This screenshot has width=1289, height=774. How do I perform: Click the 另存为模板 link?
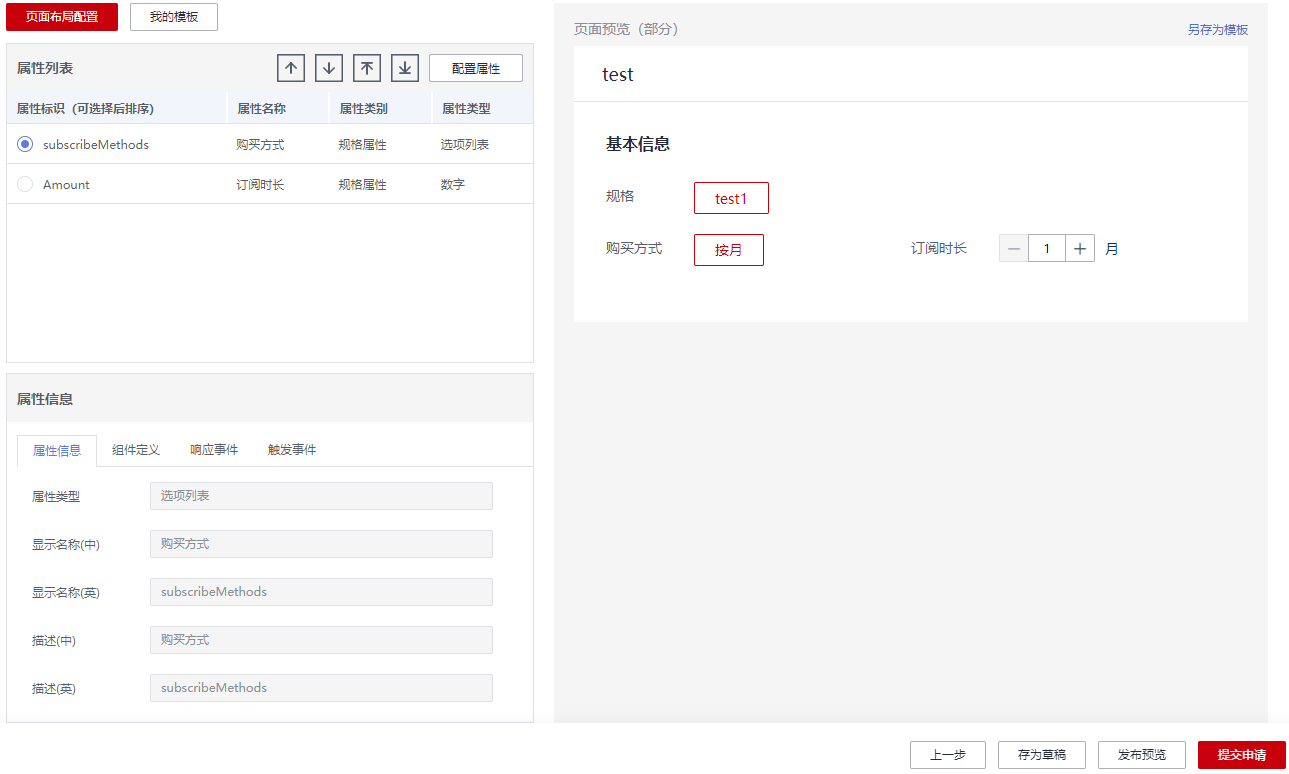click(1218, 29)
